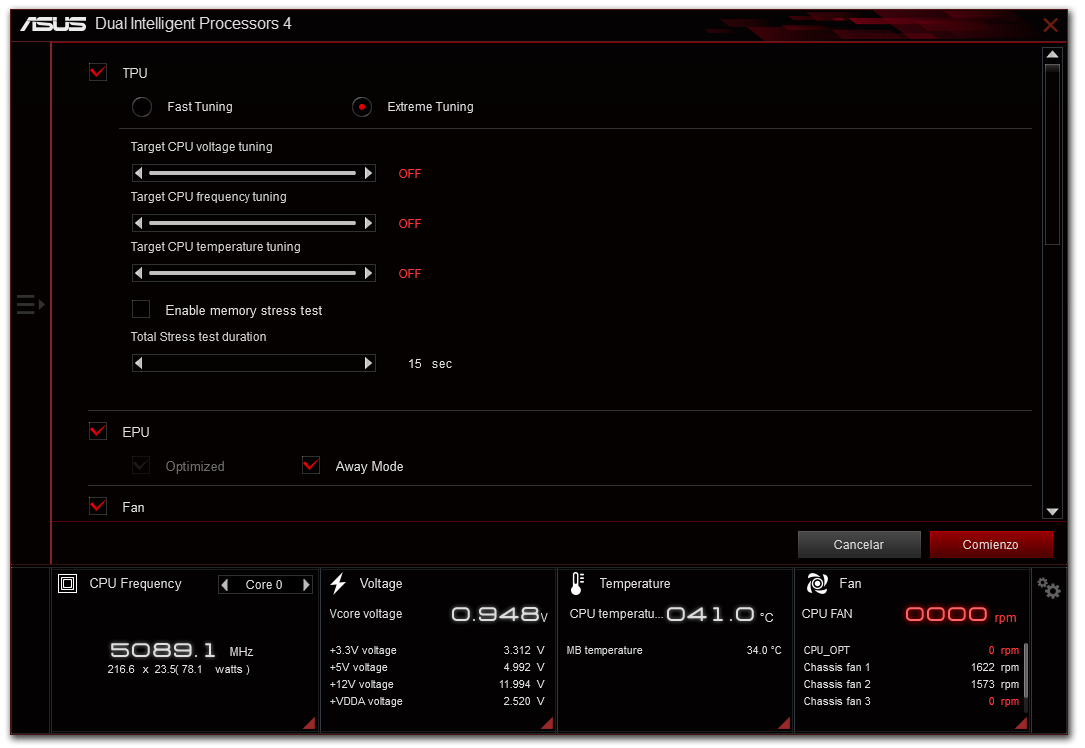Toggle the Optimized checkbox
Screen dimensions: 1085x748
pyautogui.click(x=141, y=465)
